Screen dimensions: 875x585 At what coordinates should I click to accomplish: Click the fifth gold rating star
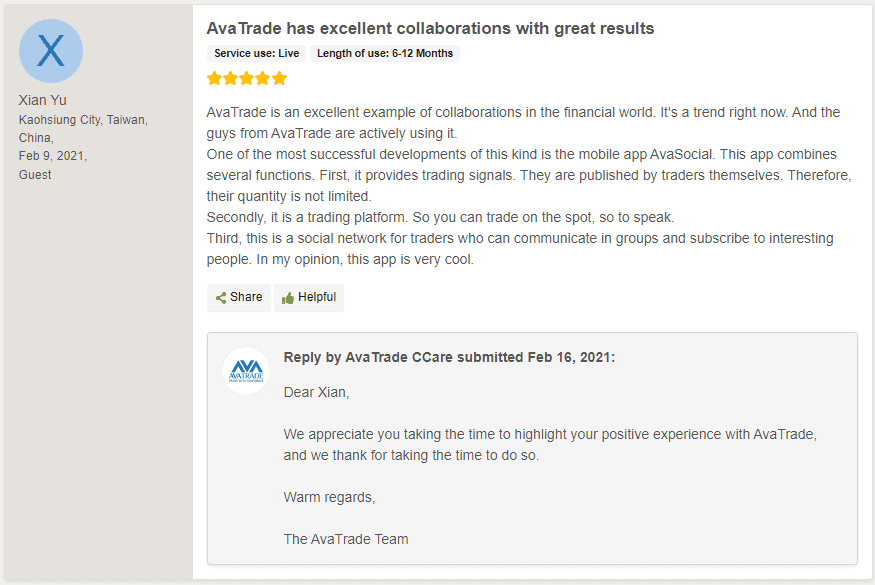pyautogui.click(x=280, y=78)
